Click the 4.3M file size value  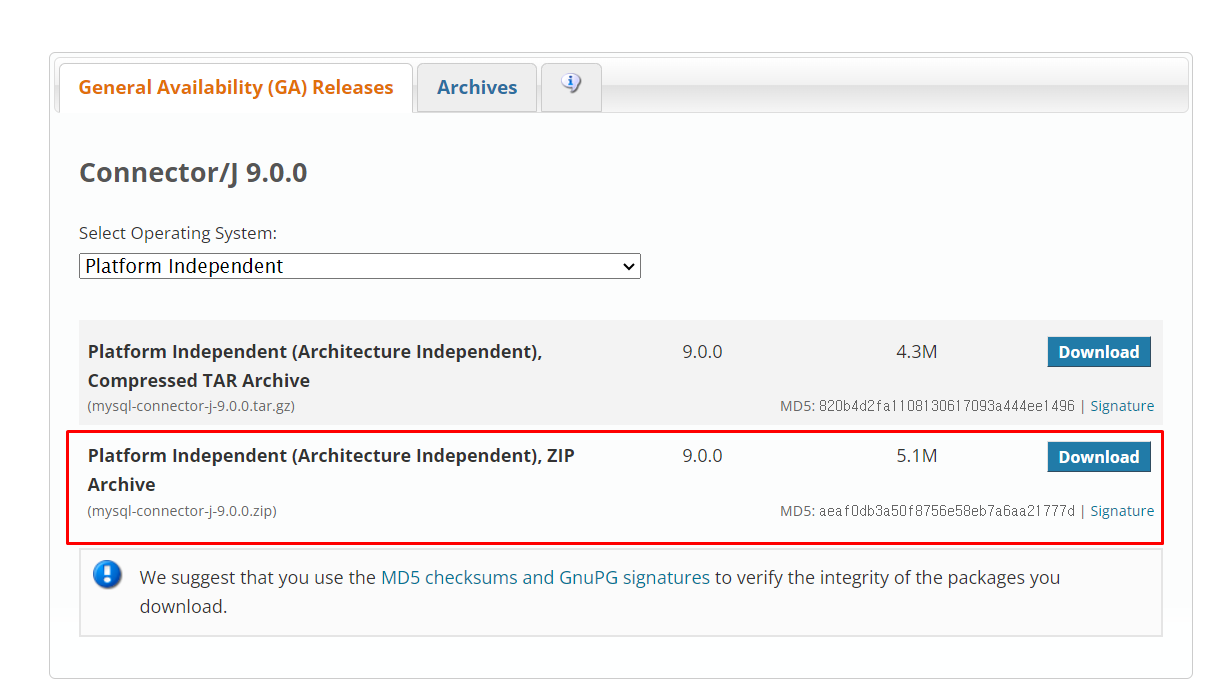coord(917,352)
